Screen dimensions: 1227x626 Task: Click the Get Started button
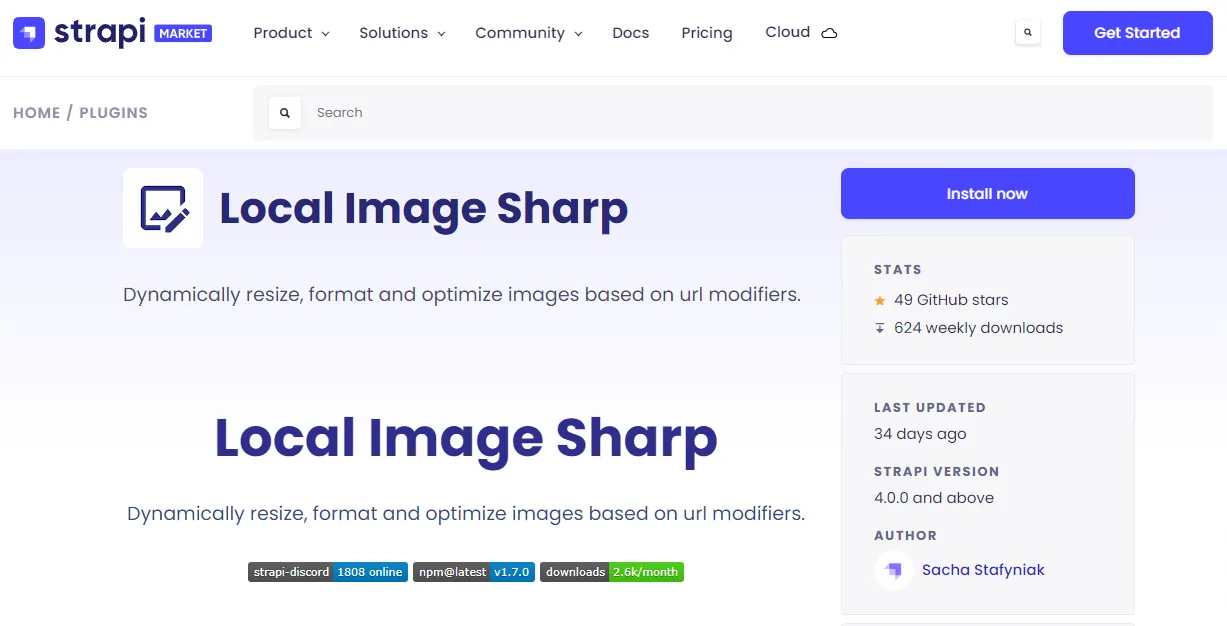click(x=1138, y=33)
